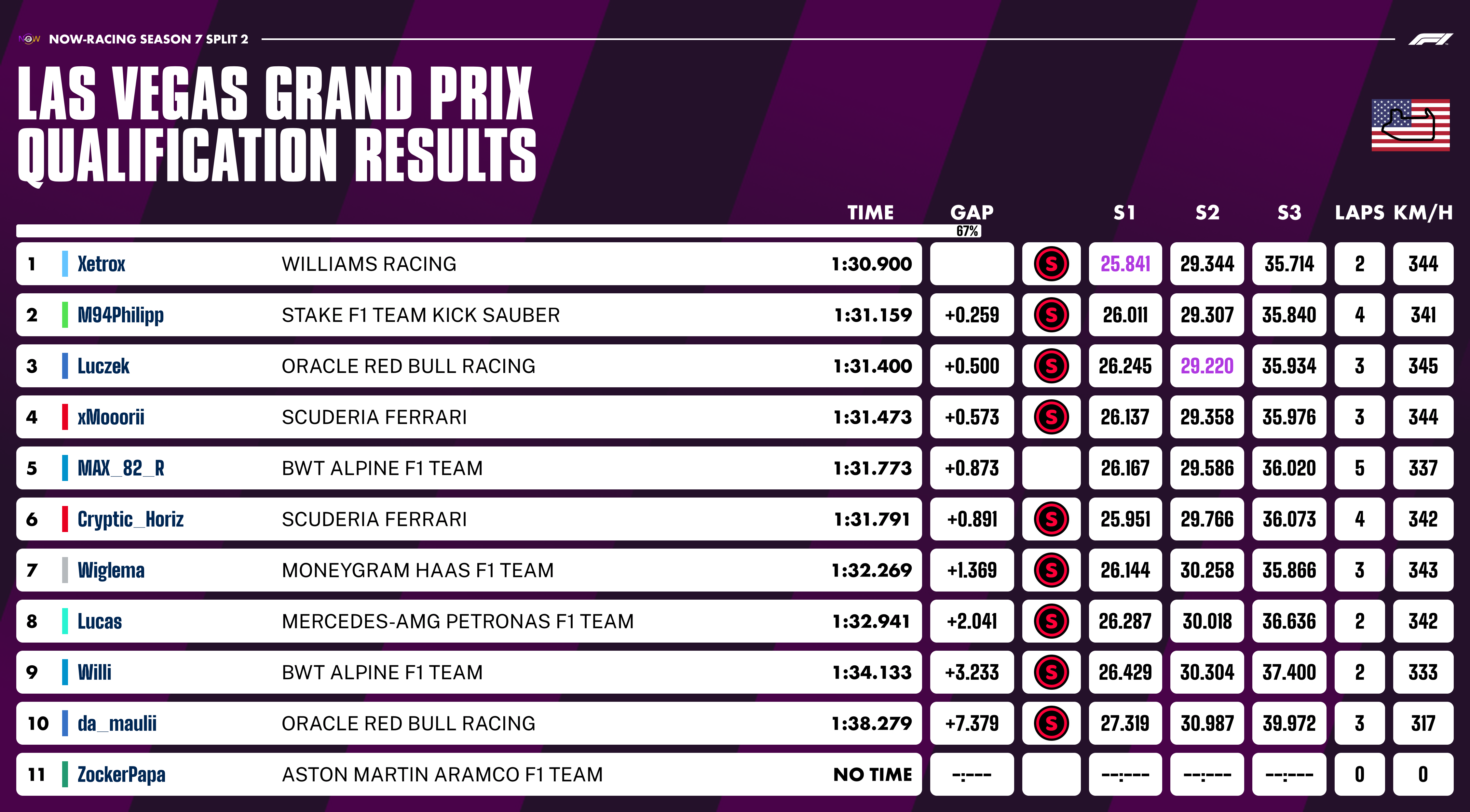
Task: Click Cryptic_Horiz's soft tyre icon
Action: click(1051, 519)
